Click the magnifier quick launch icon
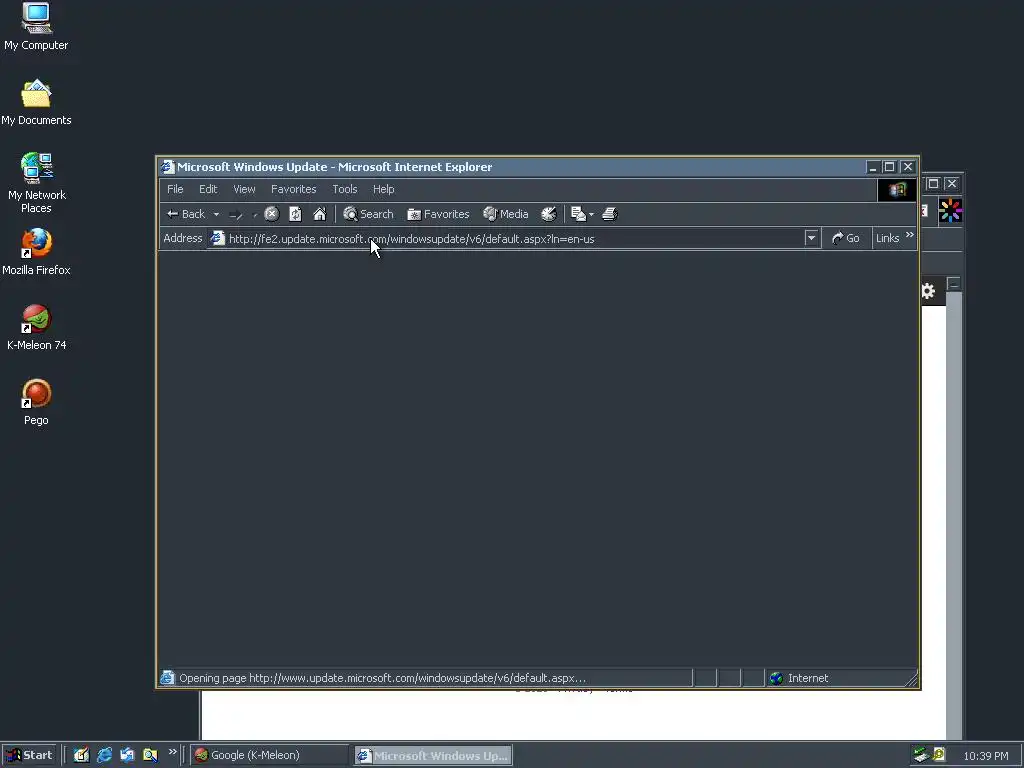This screenshot has height=768, width=1024. [x=150, y=755]
